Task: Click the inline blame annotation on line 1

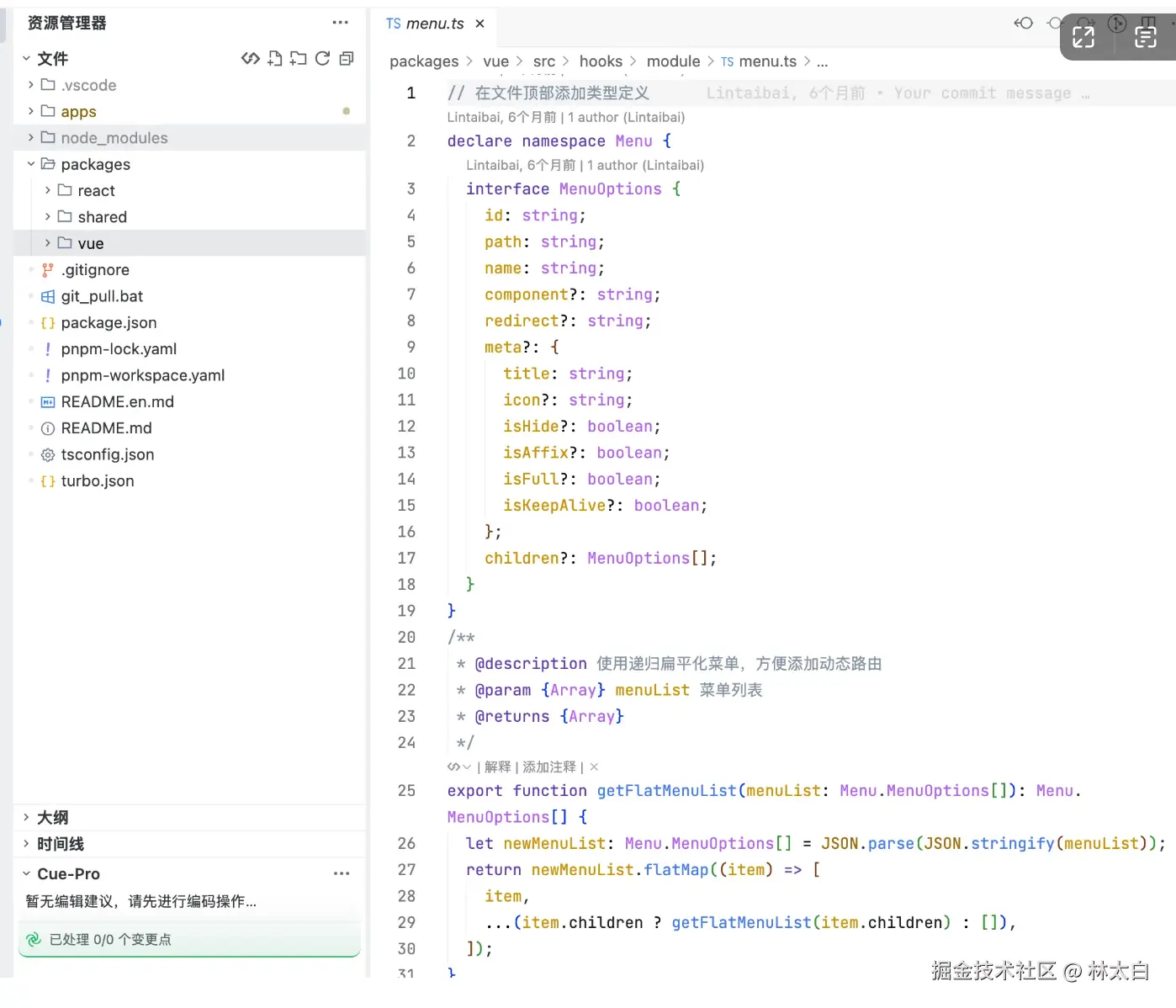Action: pyautogui.click(x=898, y=93)
